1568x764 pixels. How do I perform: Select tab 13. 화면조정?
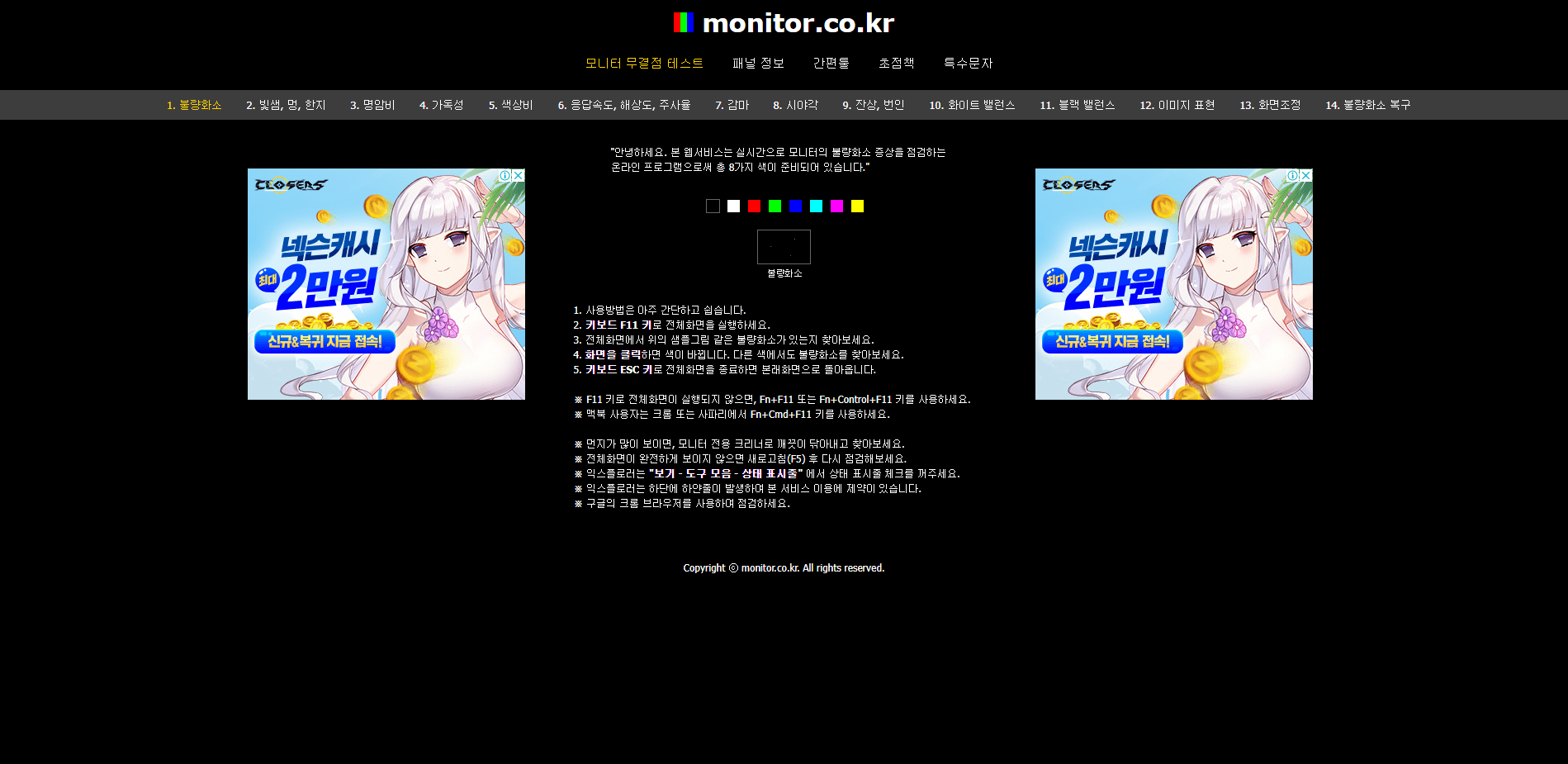pyautogui.click(x=1270, y=105)
